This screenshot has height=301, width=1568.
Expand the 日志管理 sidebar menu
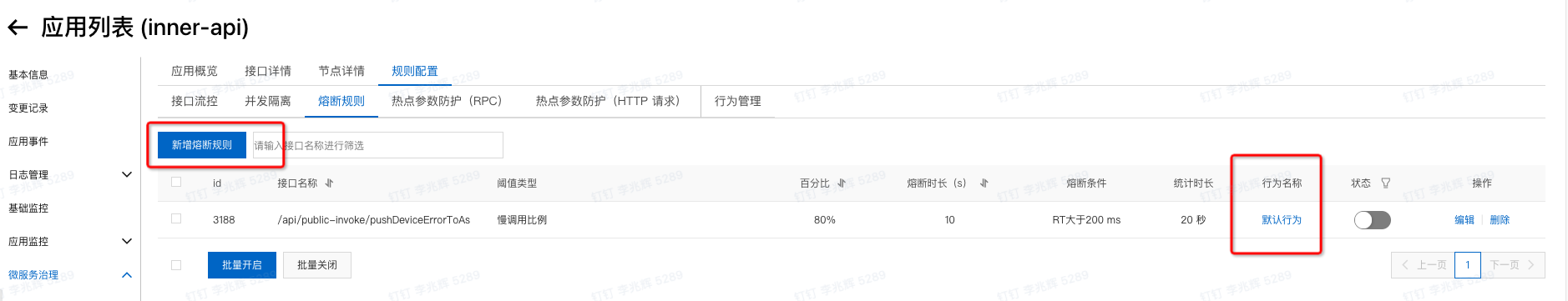tap(127, 174)
